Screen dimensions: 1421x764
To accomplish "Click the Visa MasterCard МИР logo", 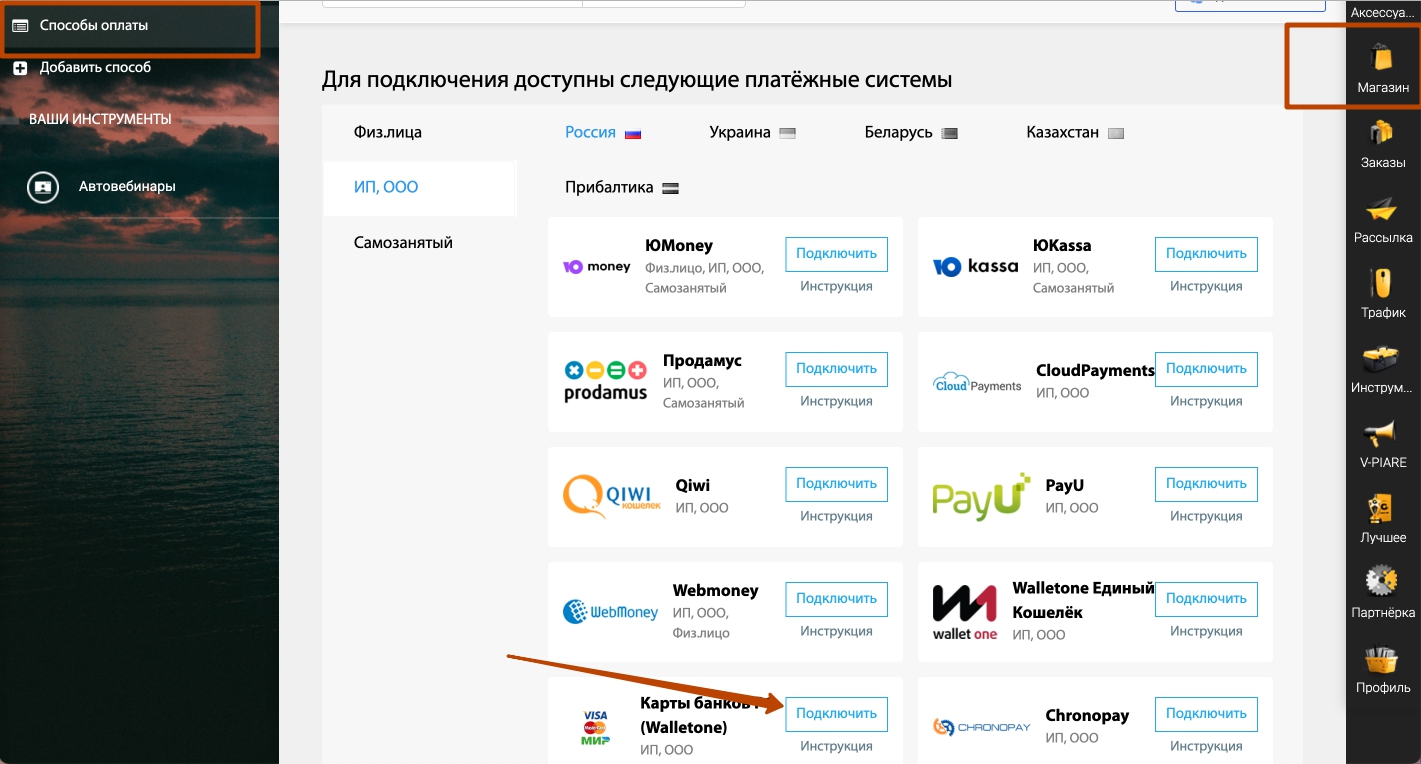I will (595, 727).
